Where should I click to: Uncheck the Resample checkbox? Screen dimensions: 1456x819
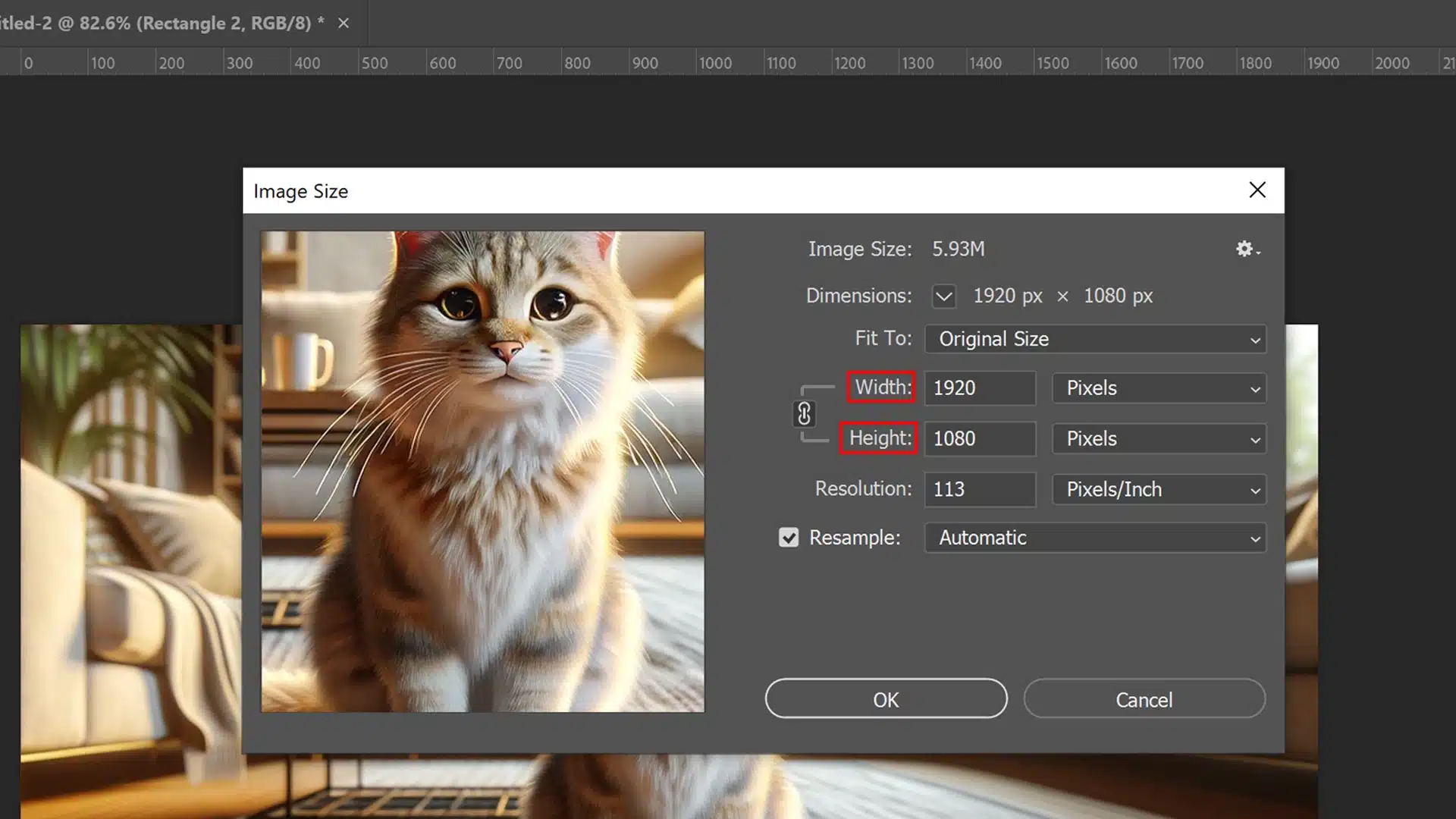(789, 538)
